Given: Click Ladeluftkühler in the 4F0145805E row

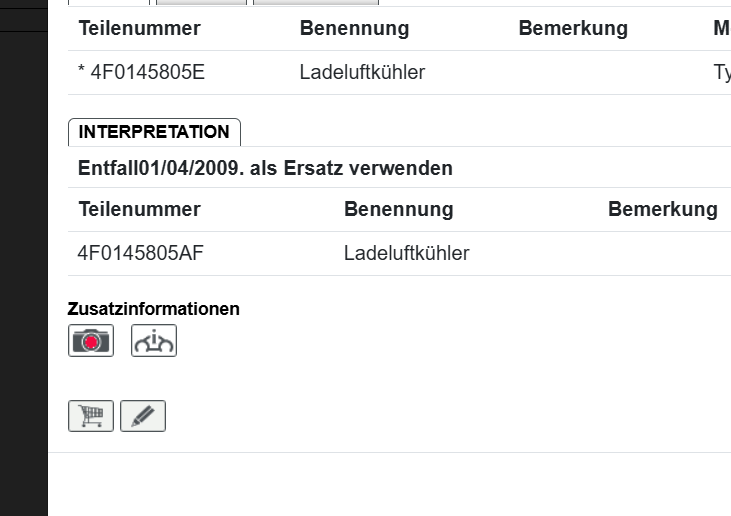Looking at the screenshot, I should point(362,73).
